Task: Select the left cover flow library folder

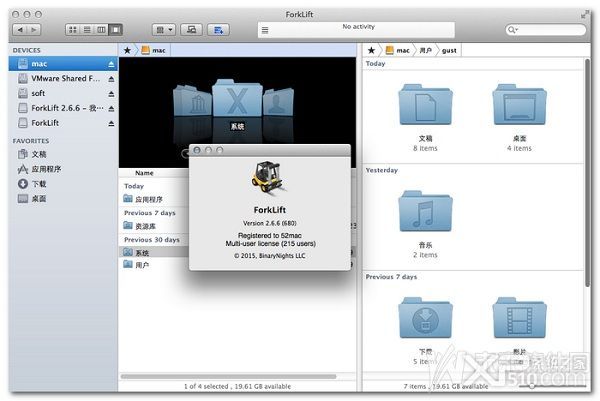Action: 192,101
